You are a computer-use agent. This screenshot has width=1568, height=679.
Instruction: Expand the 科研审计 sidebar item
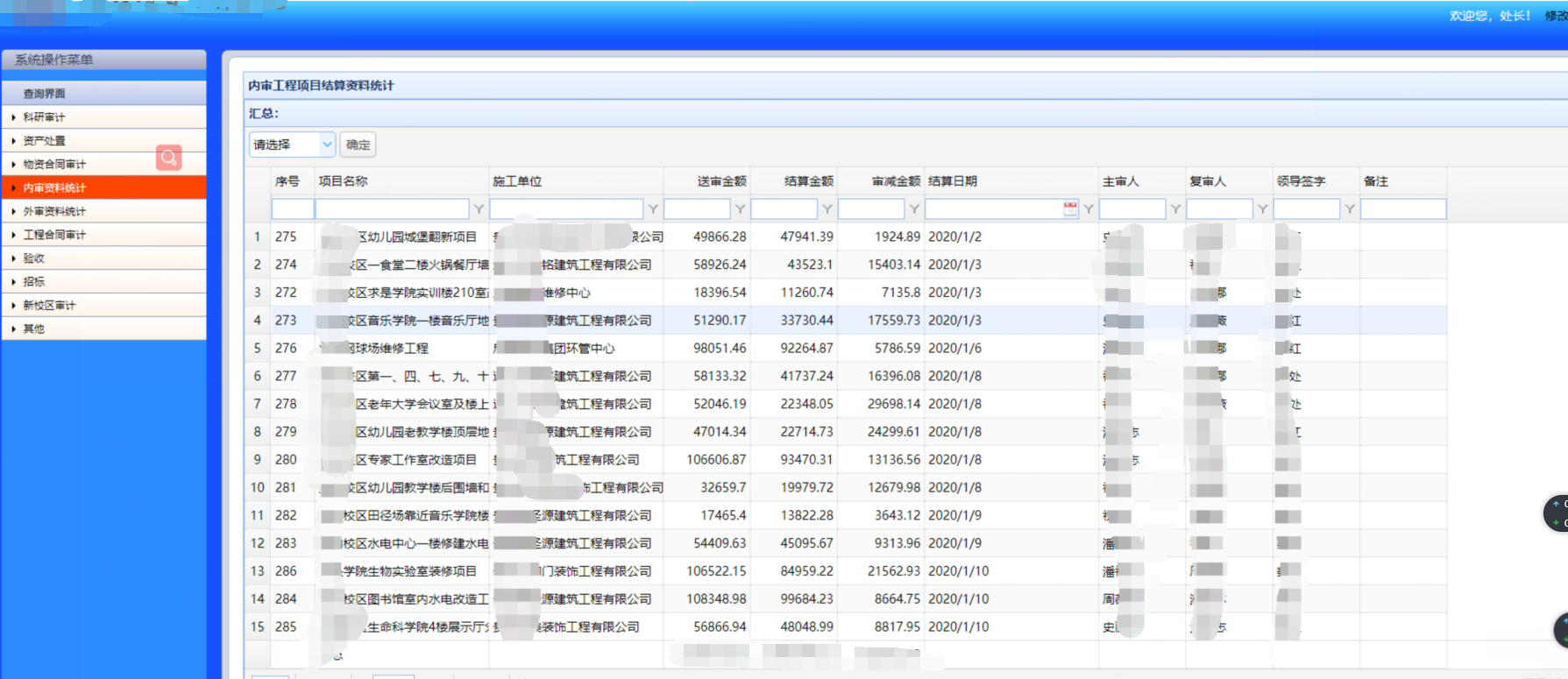(x=44, y=117)
